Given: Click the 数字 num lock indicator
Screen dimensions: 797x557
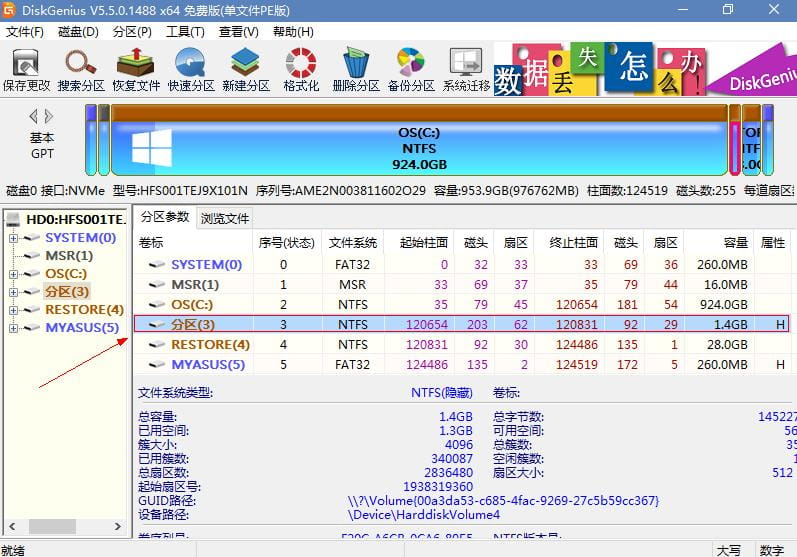Looking at the screenshot, I should tap(771, 550).
